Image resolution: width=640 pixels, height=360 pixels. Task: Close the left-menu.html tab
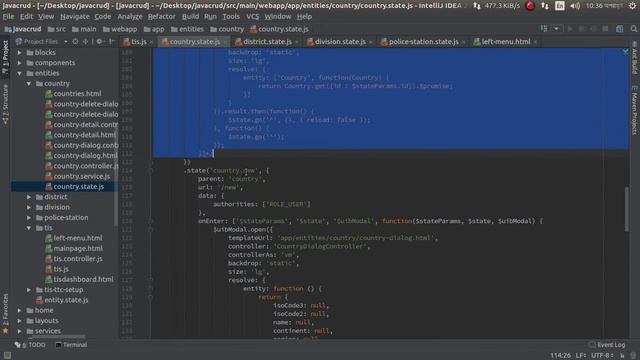point(535,42)
